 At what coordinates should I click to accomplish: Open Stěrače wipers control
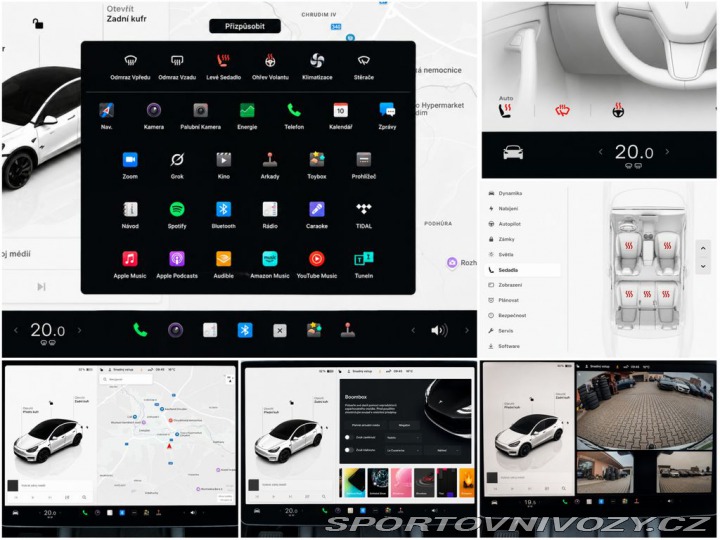364,61
